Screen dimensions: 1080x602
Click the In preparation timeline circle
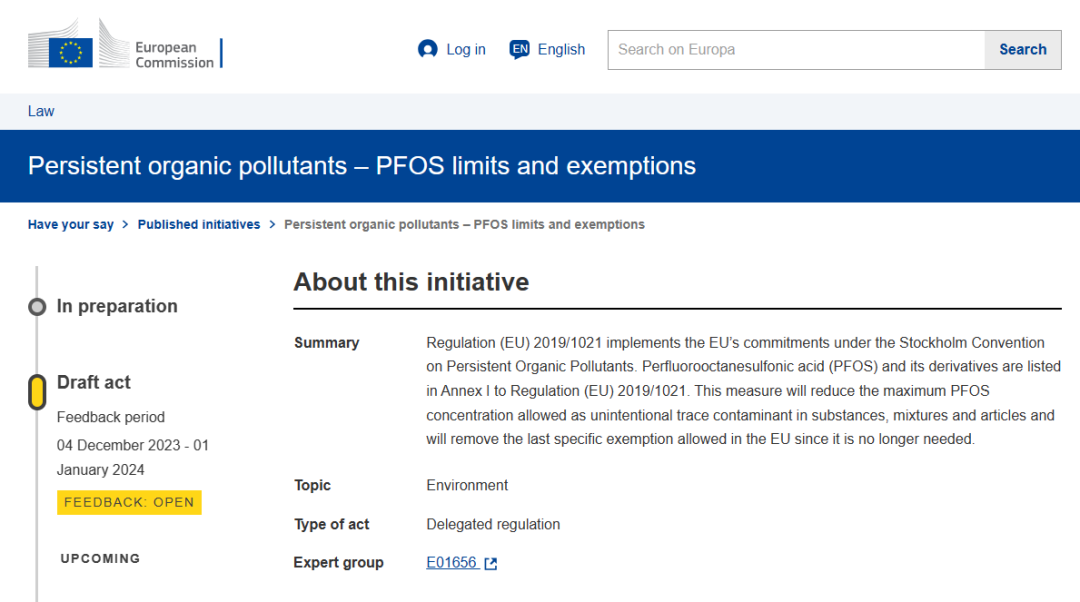coord(37,307)
